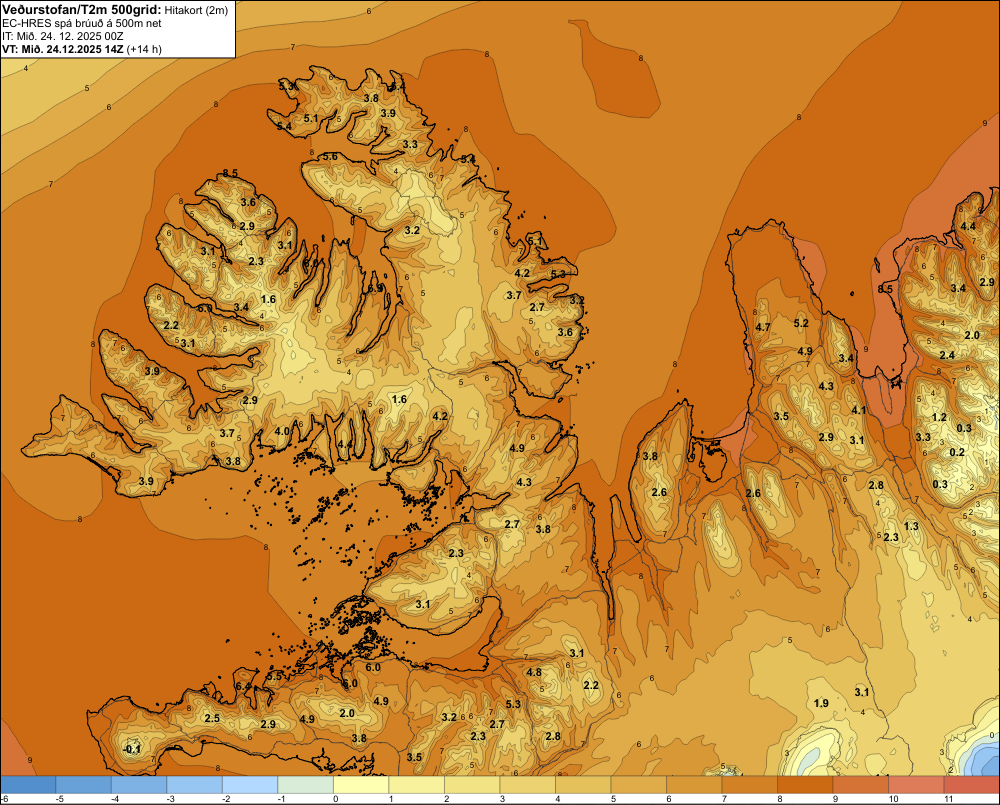Pick the legend color between -2 and -1
Screen dimensions: 1000x805
coord(250,785)
